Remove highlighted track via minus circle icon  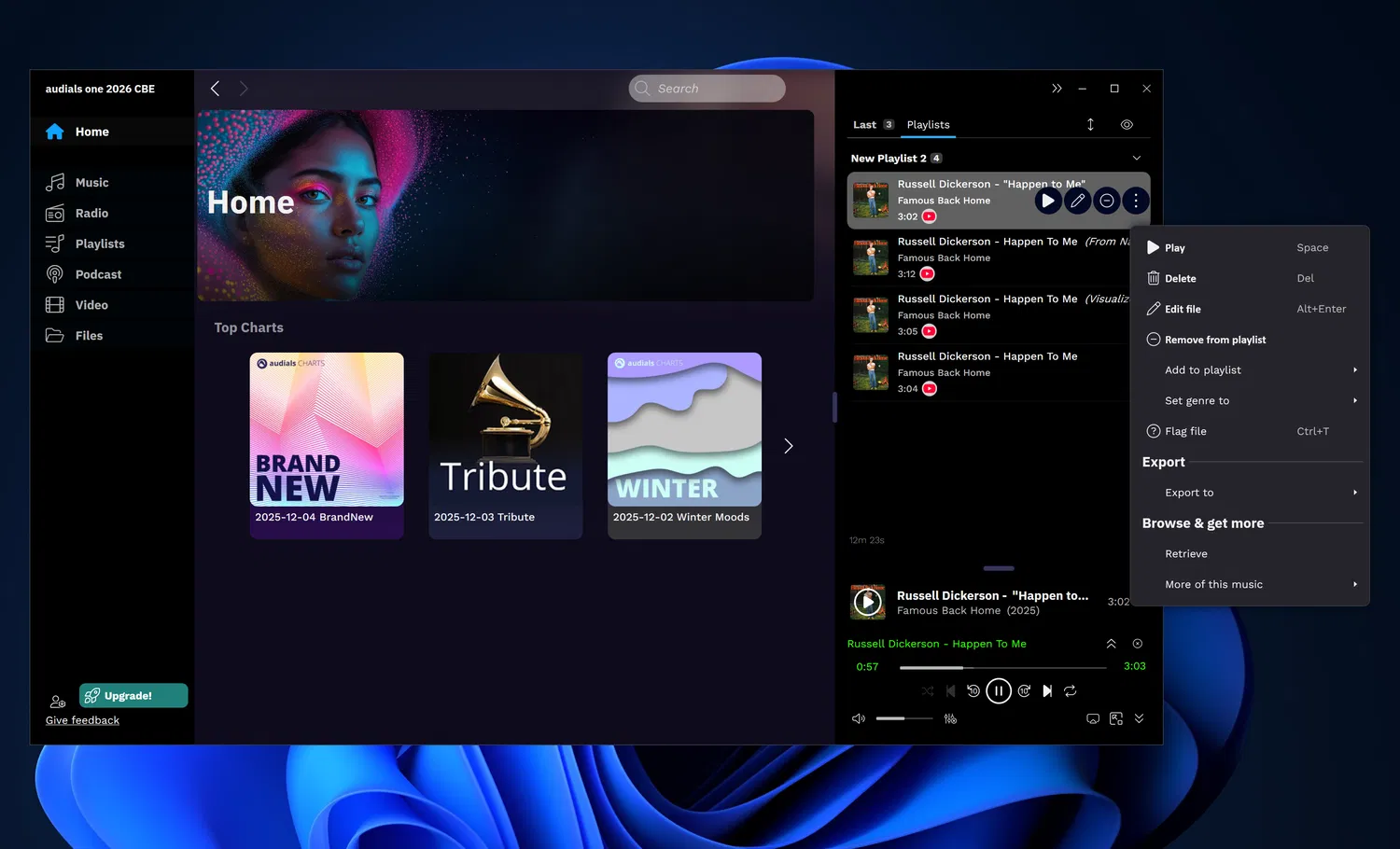(x=1107, y=201)
